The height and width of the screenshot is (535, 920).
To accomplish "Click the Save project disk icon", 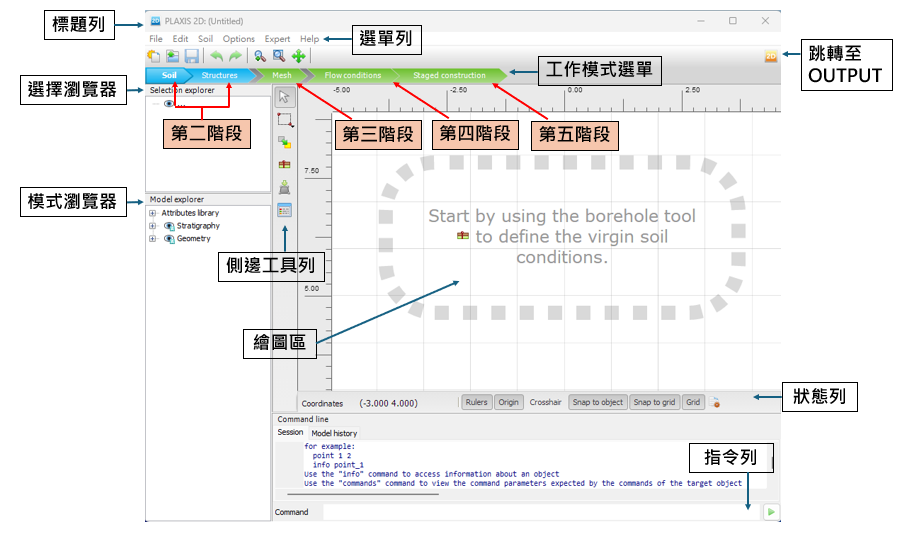I will (x=191, y=56).
